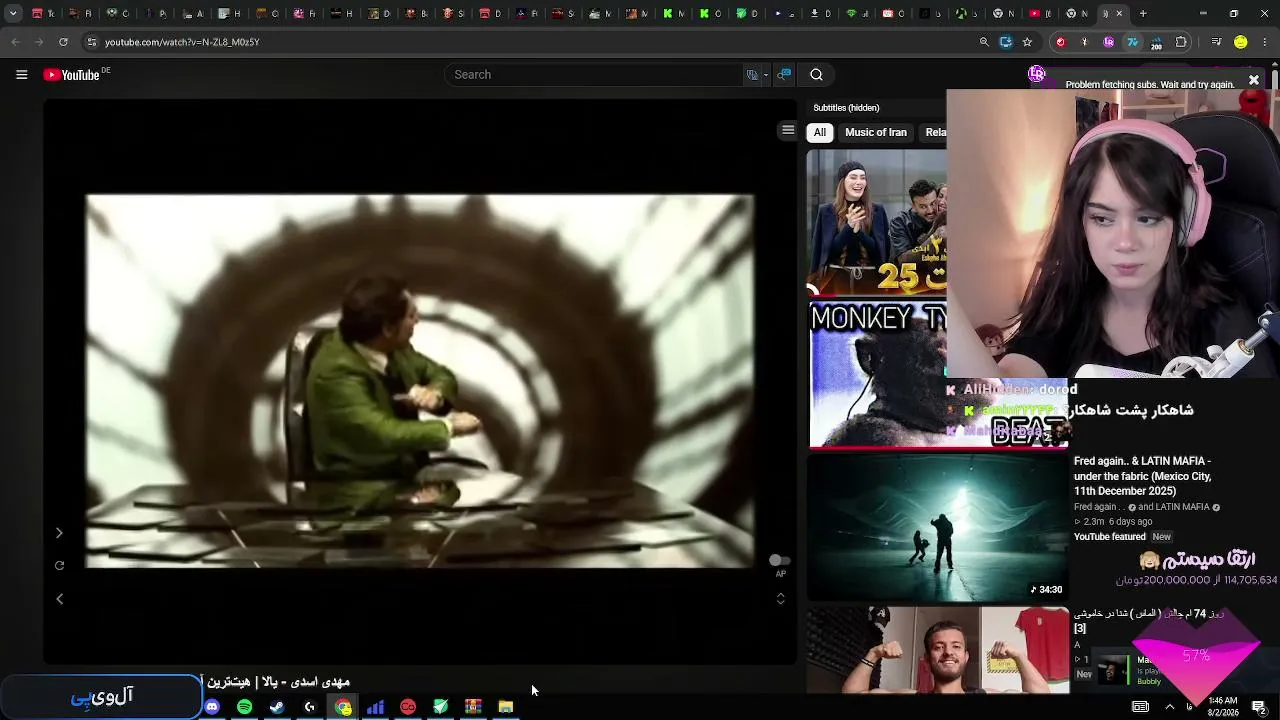Viewport: 1280px width, 720px height.
Task: Open the touch keyboard tray icon
Action: 1140,707
